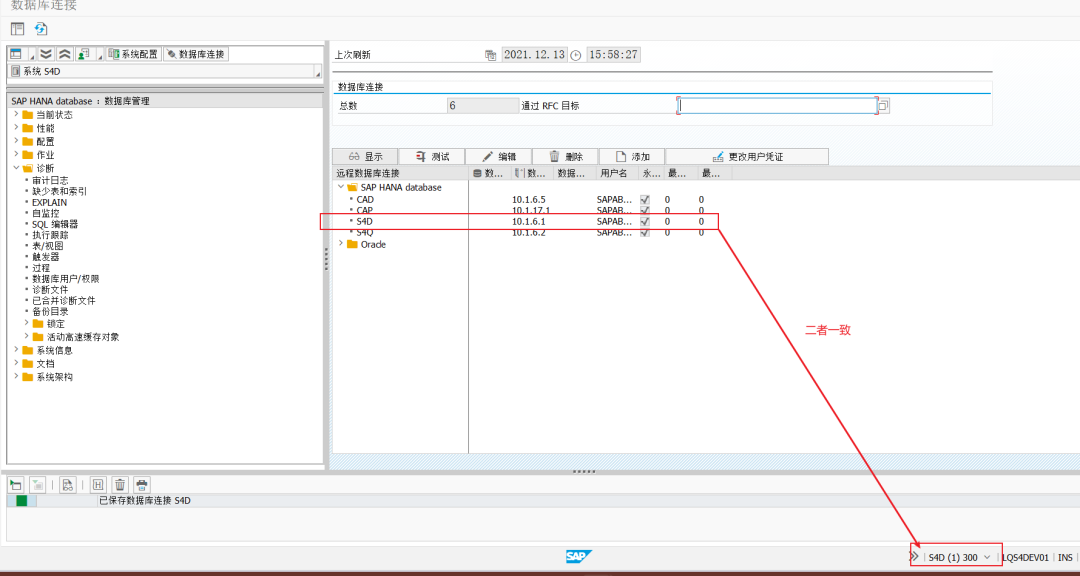Open dropdown arrow beside layout icon
Image resolution: width=1080 pixels, height=576 pixels.
32,55
